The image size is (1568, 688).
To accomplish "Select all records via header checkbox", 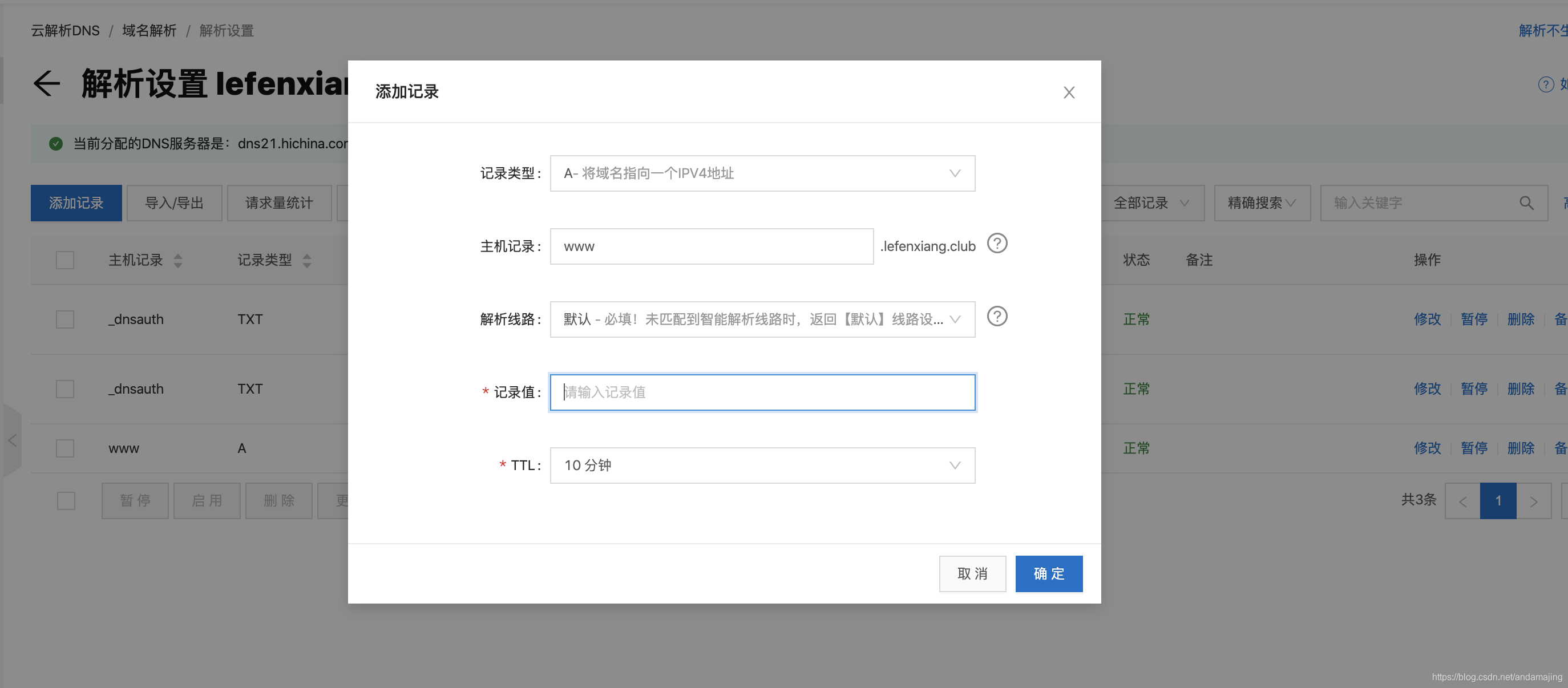I will [65, 260].
